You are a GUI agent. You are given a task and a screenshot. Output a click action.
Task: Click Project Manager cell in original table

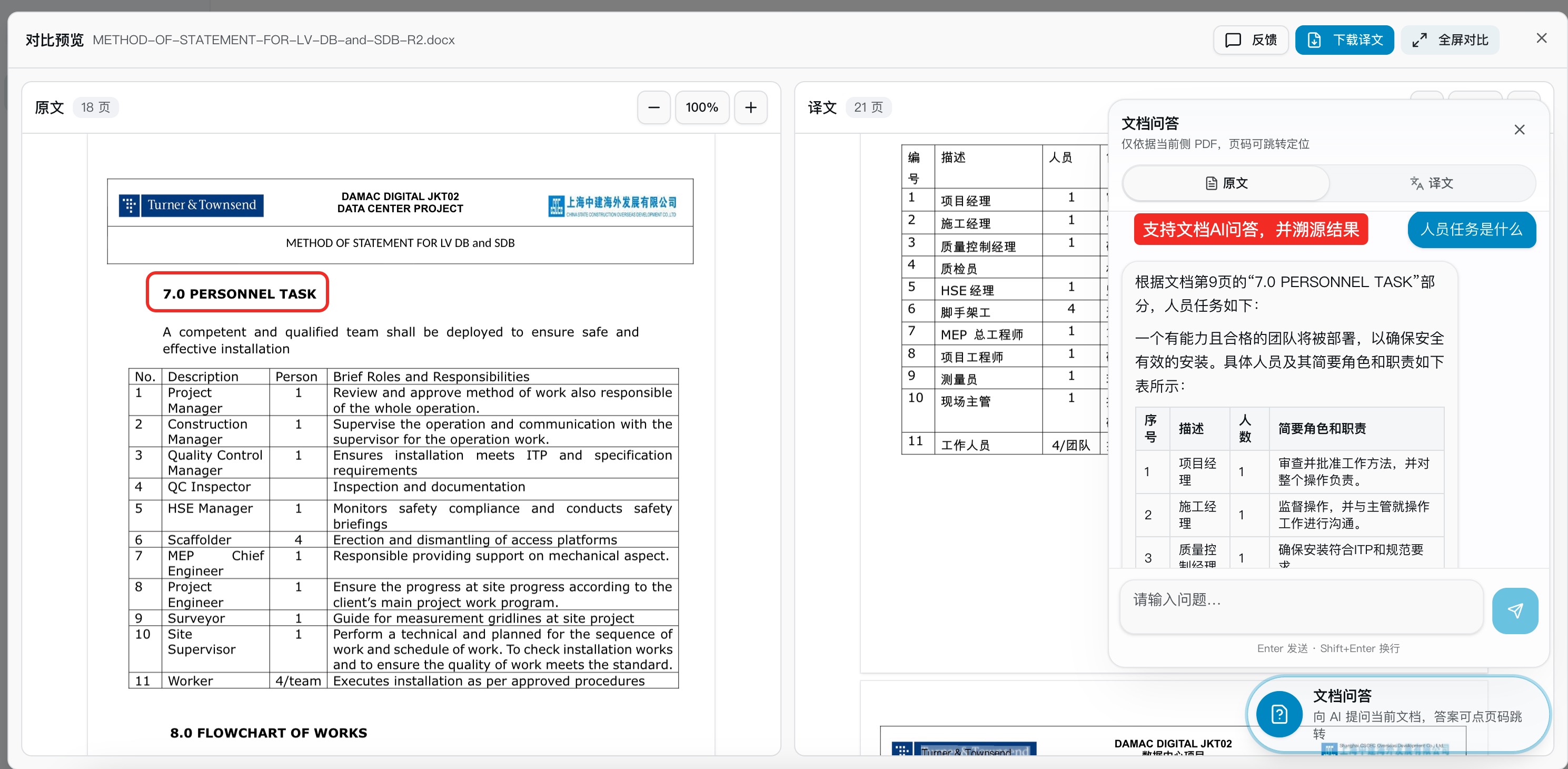point(215,400)
